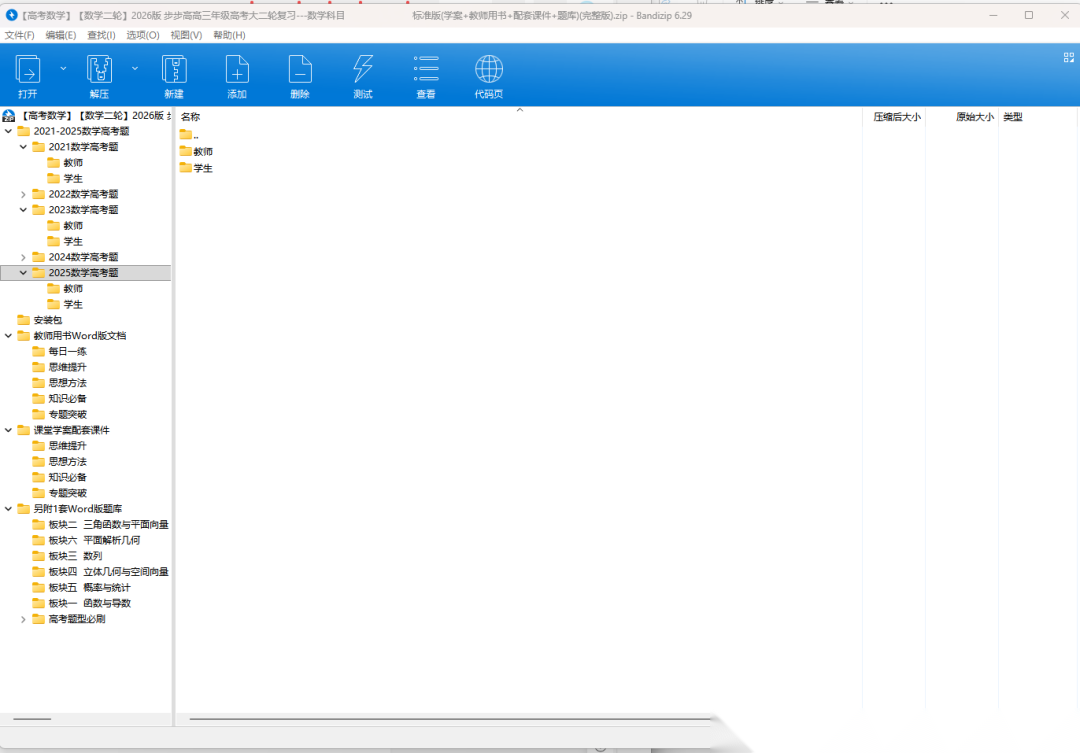Sort by 压缩后大小 column header
This screenshot has height=753, width=1080.
tap(896, 117)
